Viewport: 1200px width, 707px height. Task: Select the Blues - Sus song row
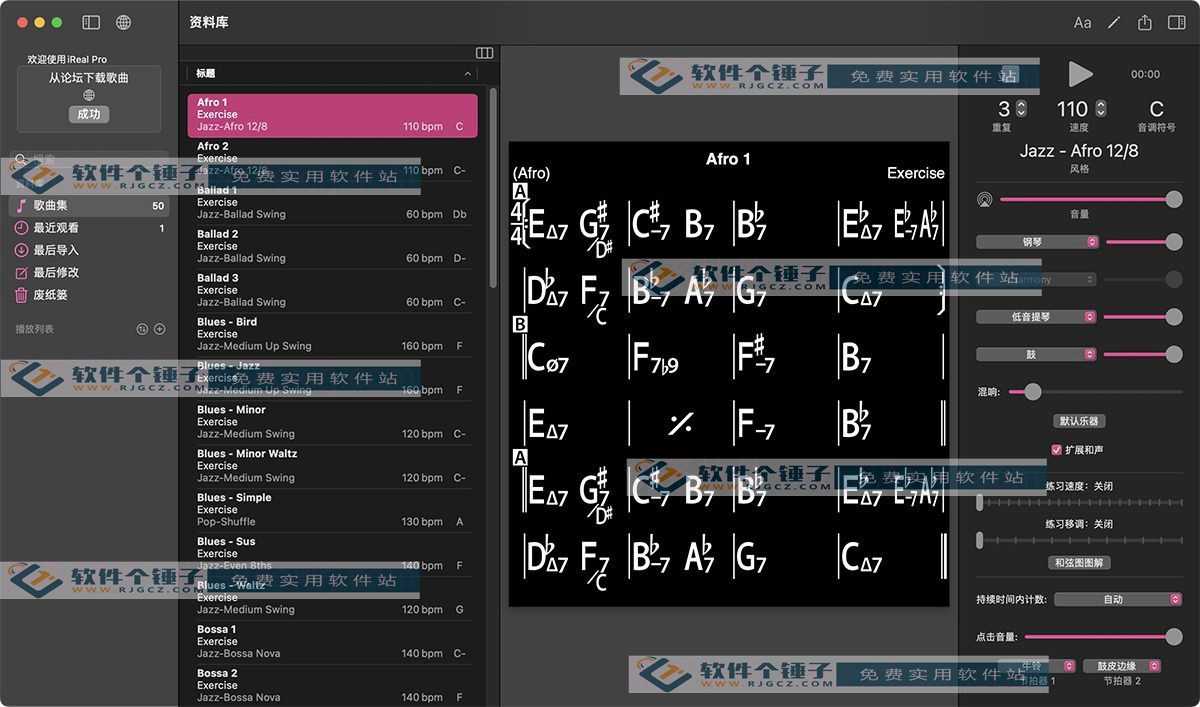pos(332,554)
